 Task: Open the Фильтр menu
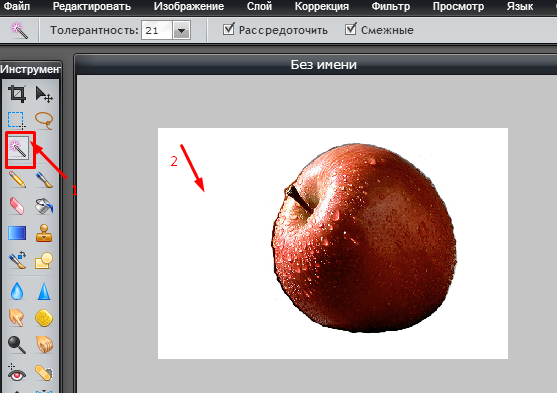click(x=390, y=6)
